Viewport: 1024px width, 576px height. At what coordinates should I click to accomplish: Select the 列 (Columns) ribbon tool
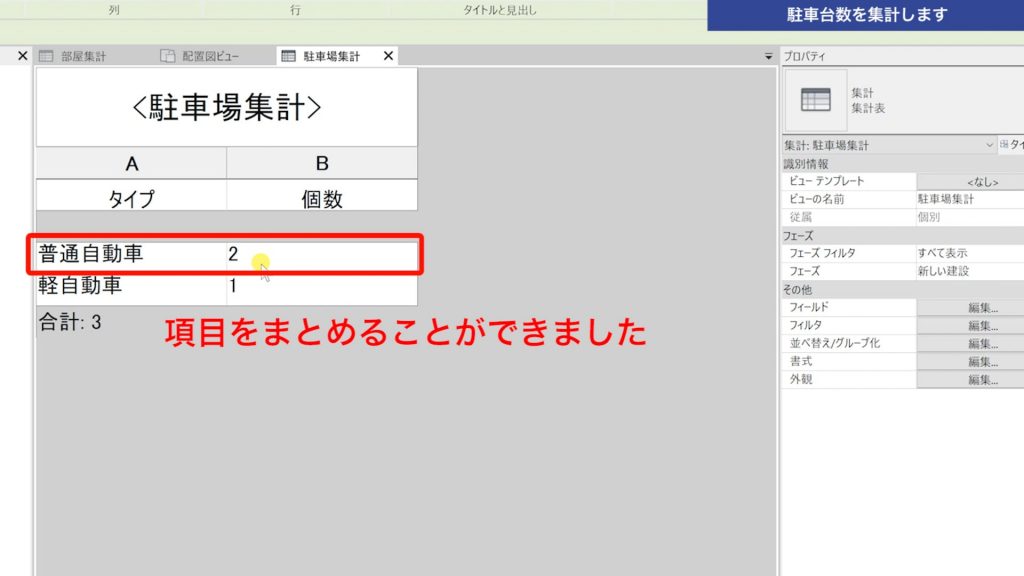point(113,10)
